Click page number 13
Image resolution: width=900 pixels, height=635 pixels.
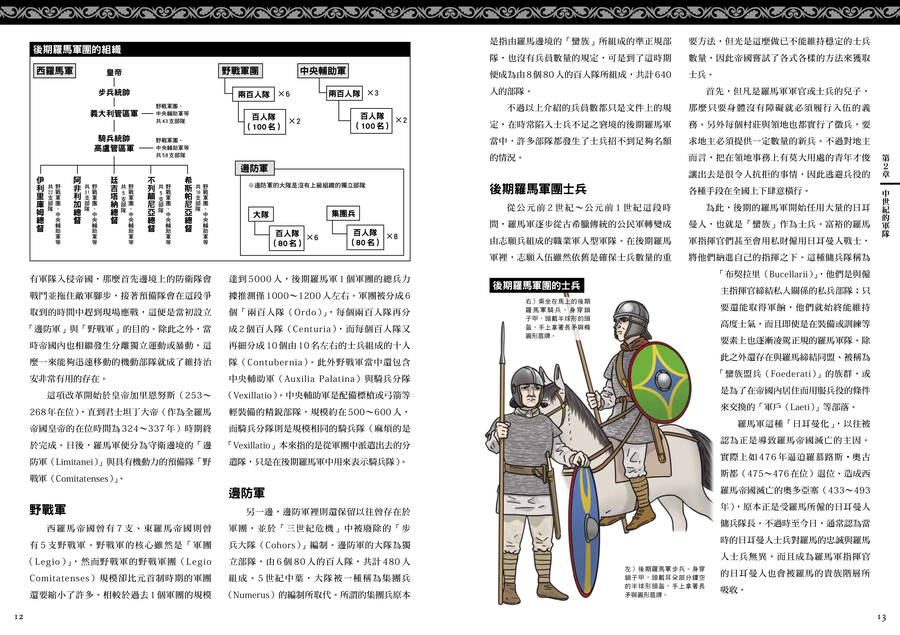click(882, 617)
